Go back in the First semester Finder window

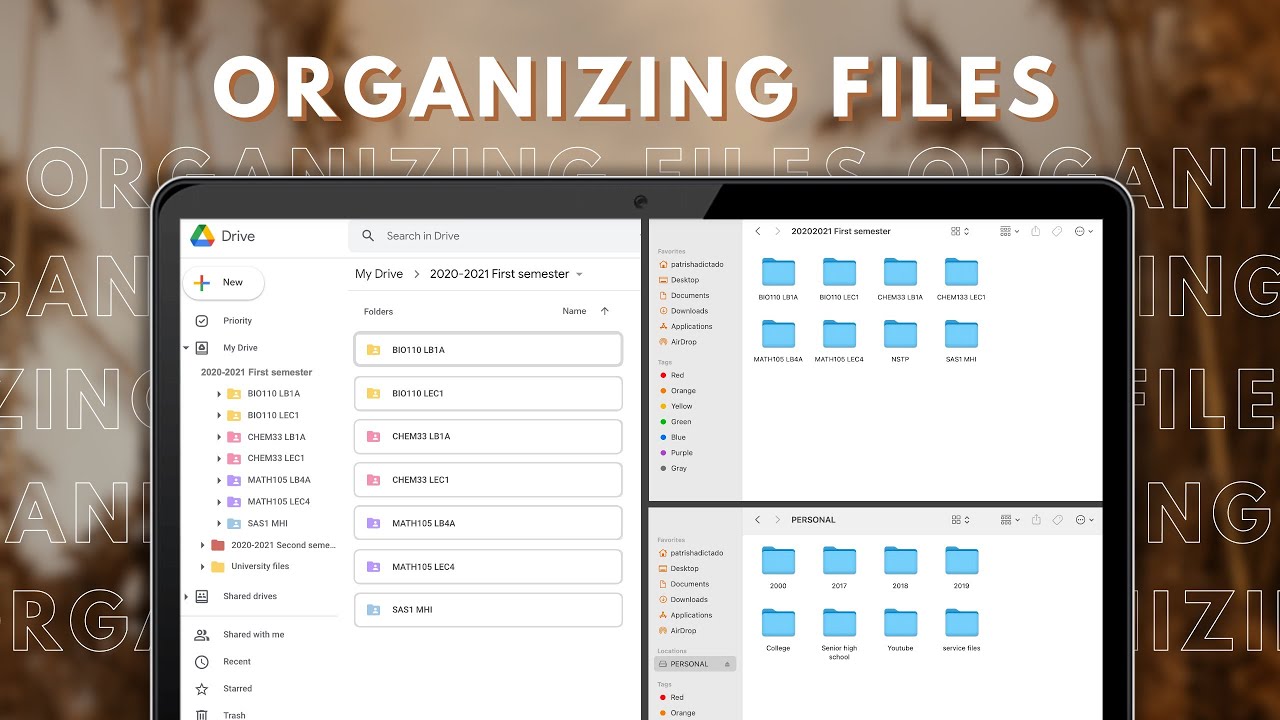758,231
